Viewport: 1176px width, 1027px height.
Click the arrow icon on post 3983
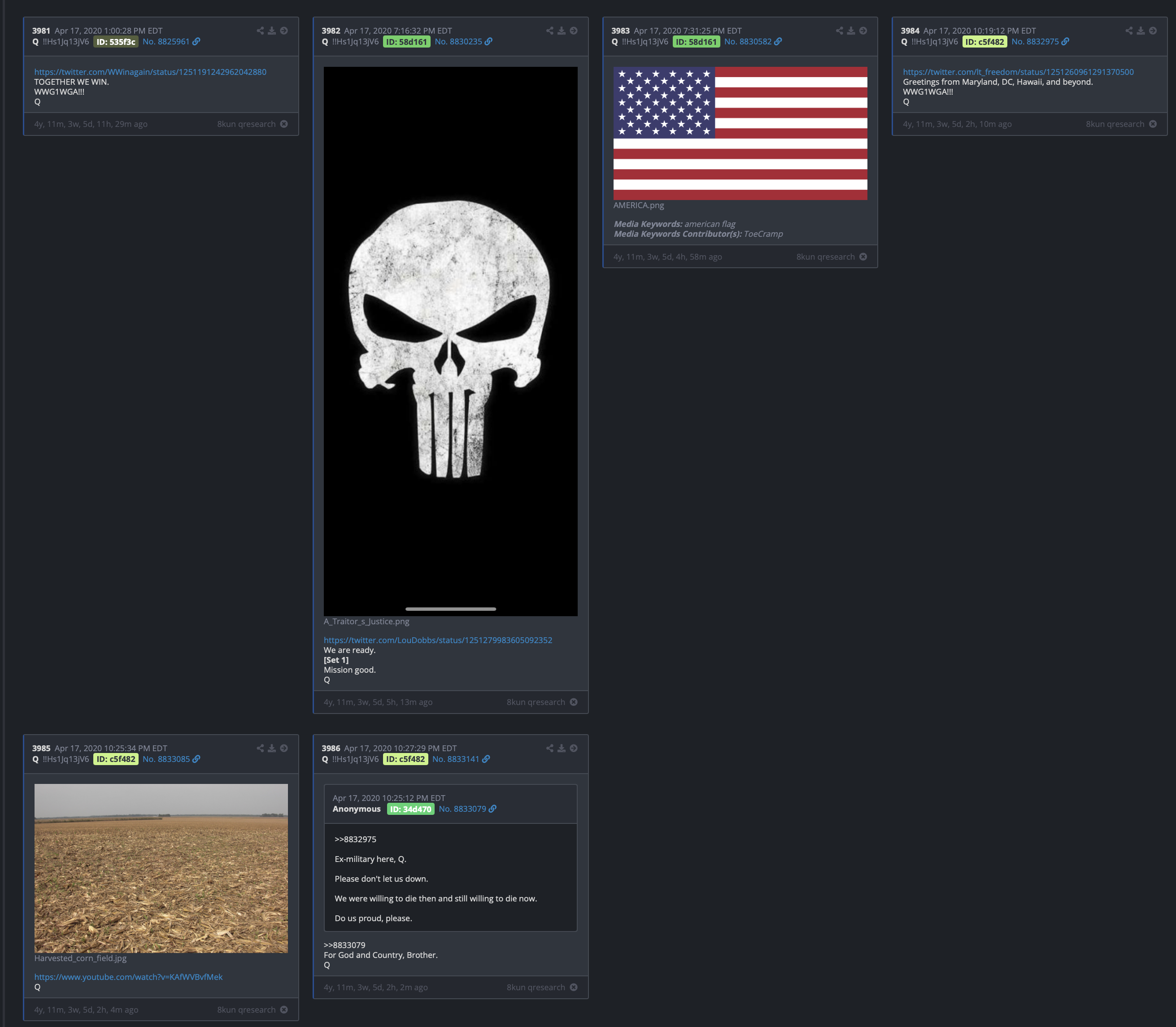[x=863, y=31]
